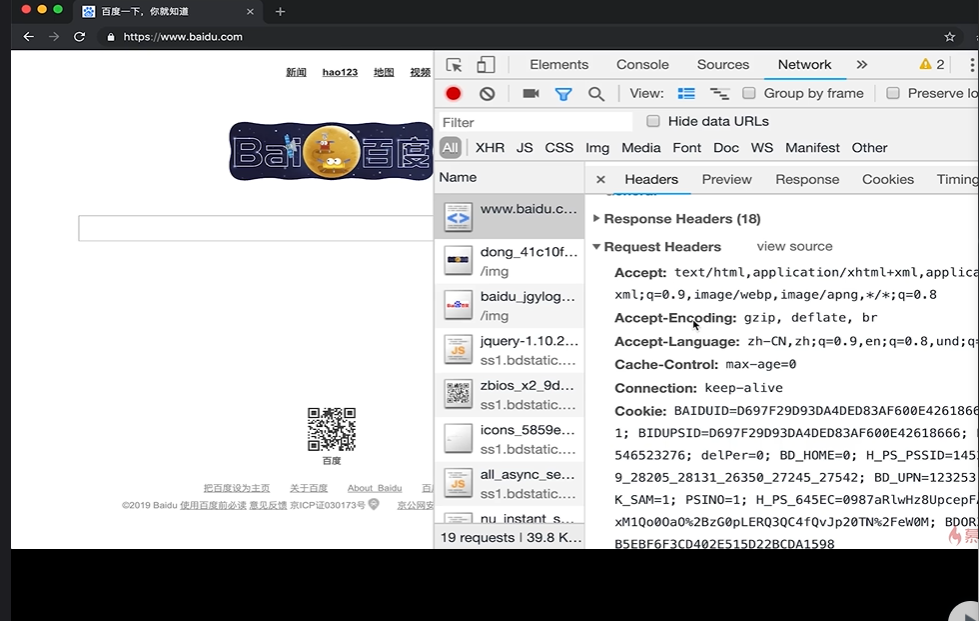Filter requests by Media
This screenshot has width=979, height=621.
641,148
